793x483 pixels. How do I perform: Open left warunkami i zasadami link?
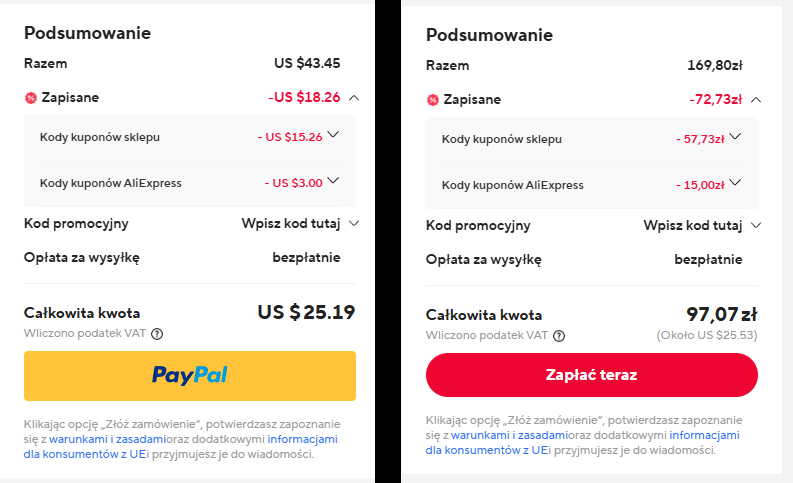pos(93,439)
